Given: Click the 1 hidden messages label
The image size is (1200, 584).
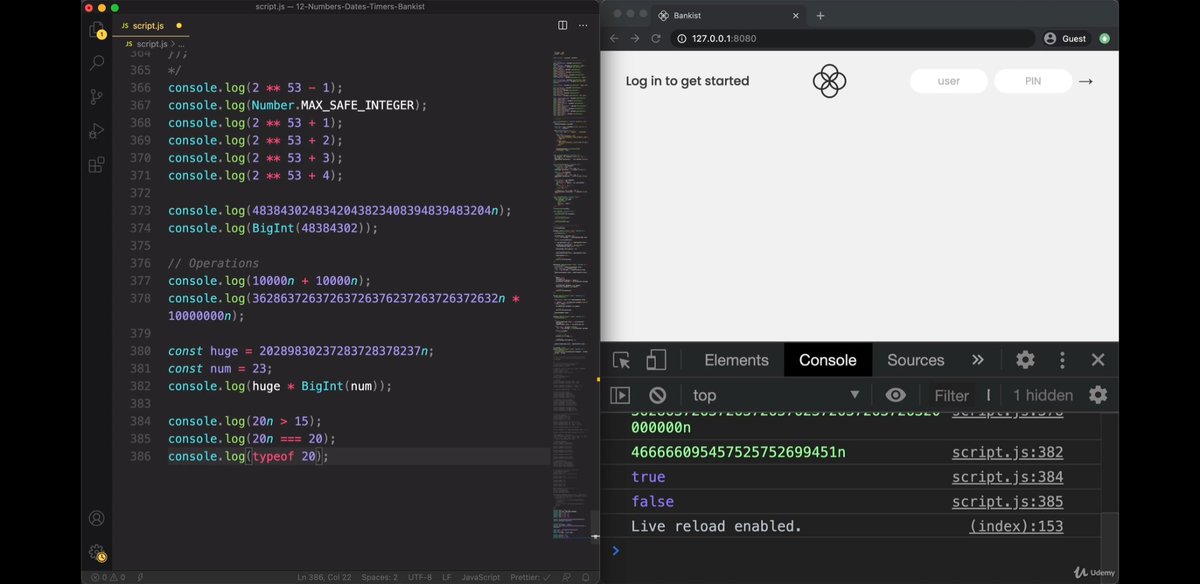Looking at the screenshot, I should [1043, 395].
